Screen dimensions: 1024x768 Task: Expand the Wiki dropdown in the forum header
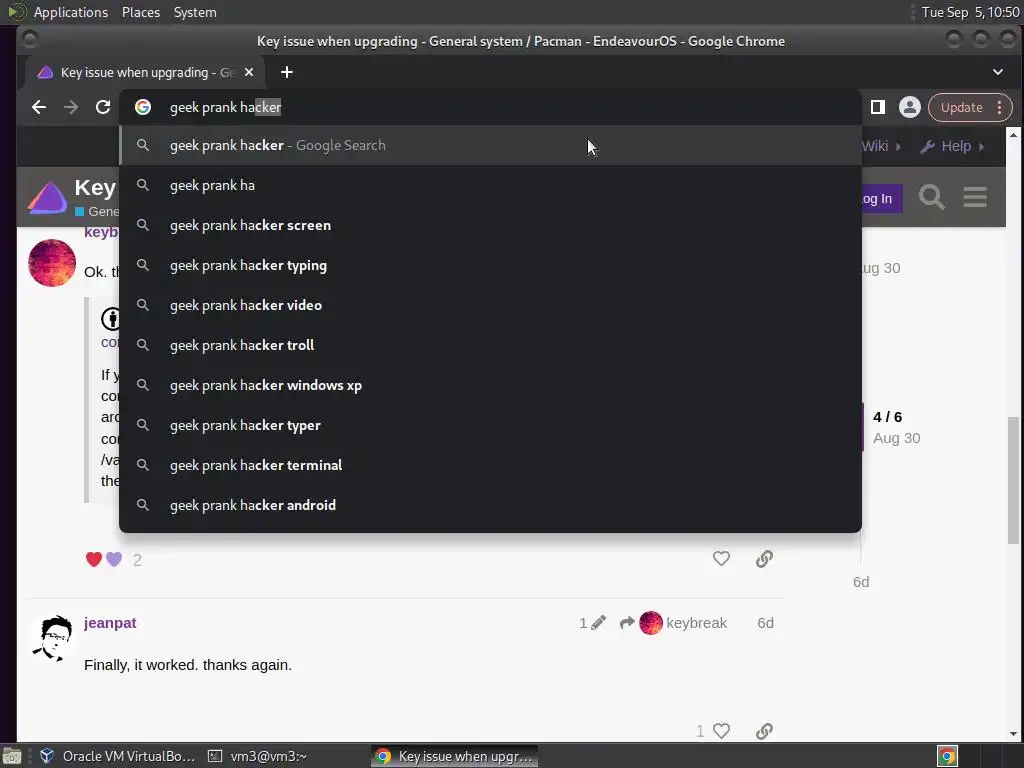tap(880, 146)
